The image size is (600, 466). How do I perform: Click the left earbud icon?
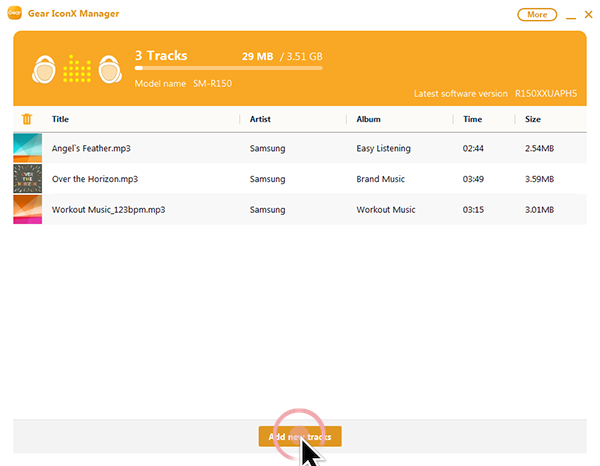(x=44, y=69)
